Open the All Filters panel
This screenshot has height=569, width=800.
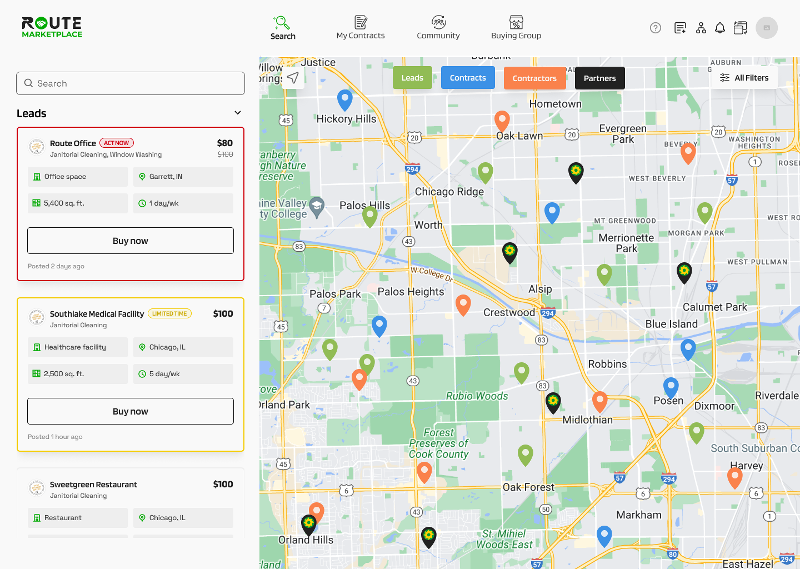744,78
